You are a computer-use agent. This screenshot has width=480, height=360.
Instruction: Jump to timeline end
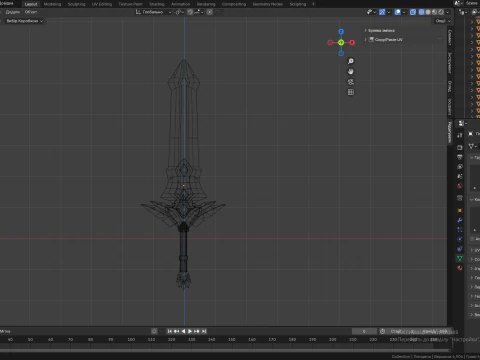click(x=204, y=331)
